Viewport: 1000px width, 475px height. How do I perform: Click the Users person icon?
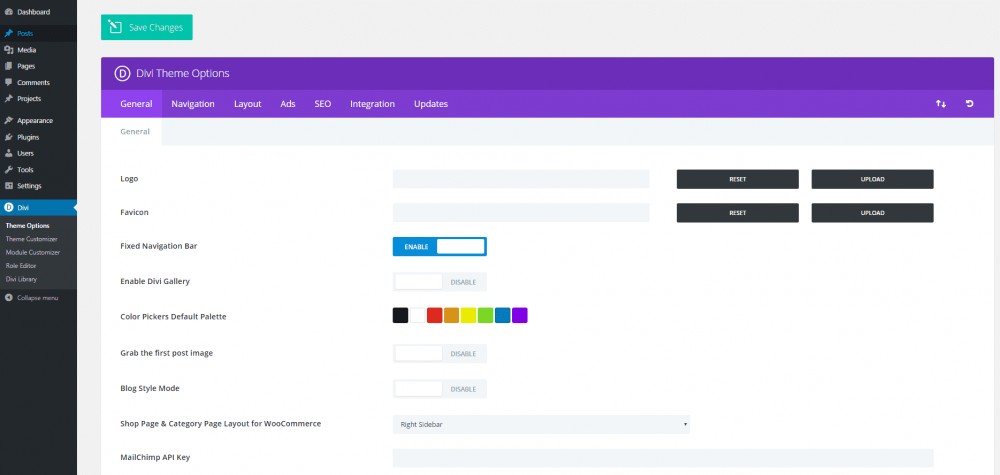8,153
